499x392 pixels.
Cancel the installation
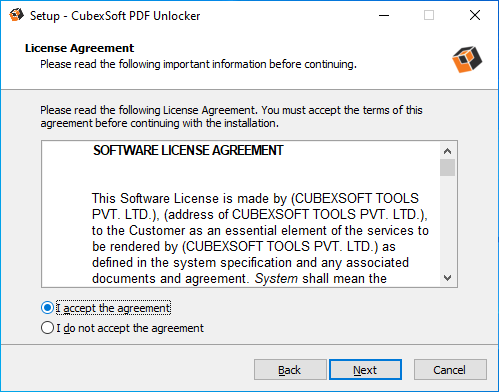pos(450,369)
